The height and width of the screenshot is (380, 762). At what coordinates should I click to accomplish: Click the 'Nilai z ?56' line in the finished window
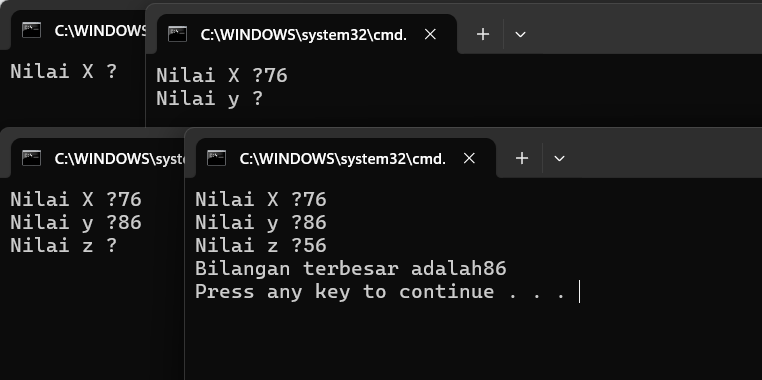(x=260, y=245)
